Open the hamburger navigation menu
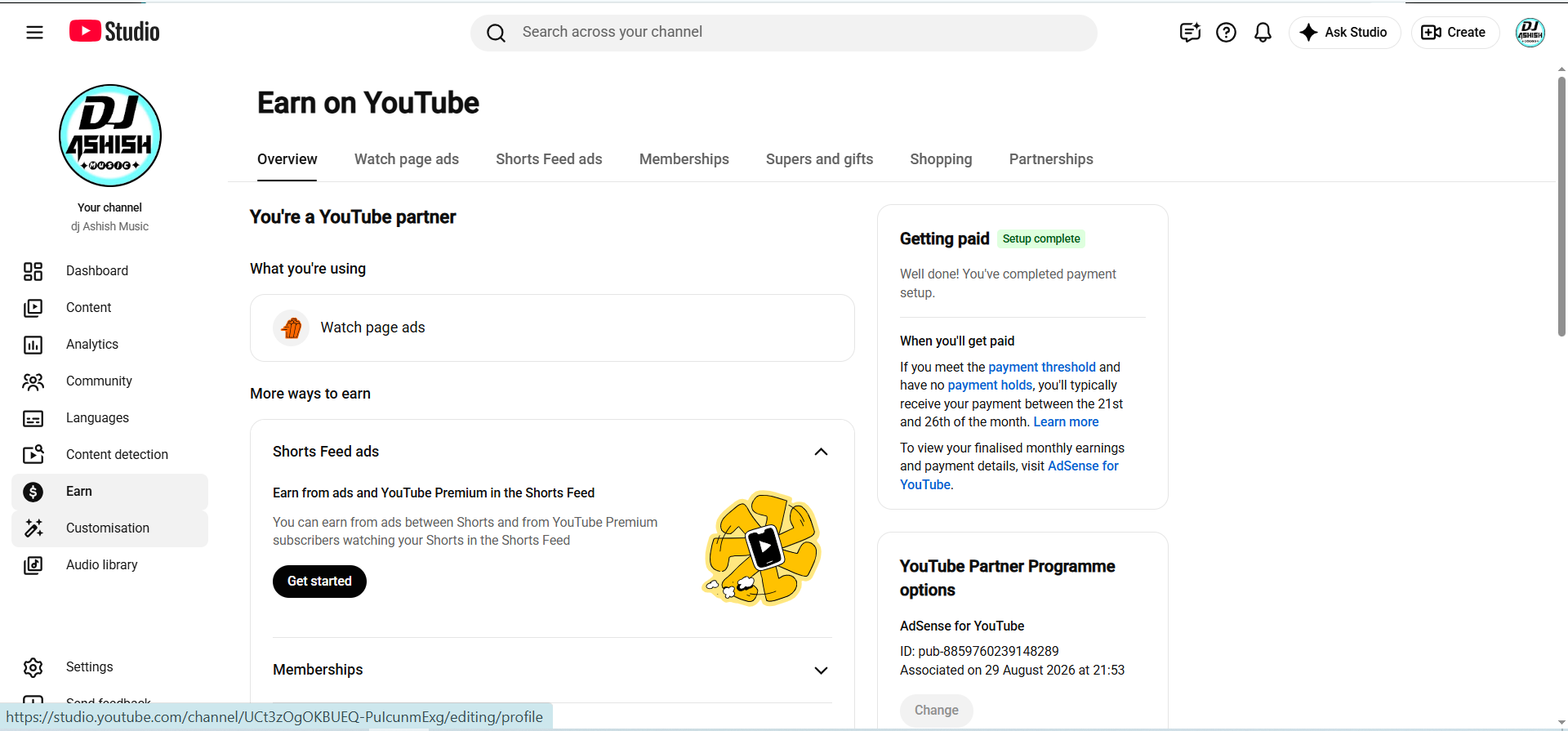Screen dimensions: 1568x731 coord(34,33)
